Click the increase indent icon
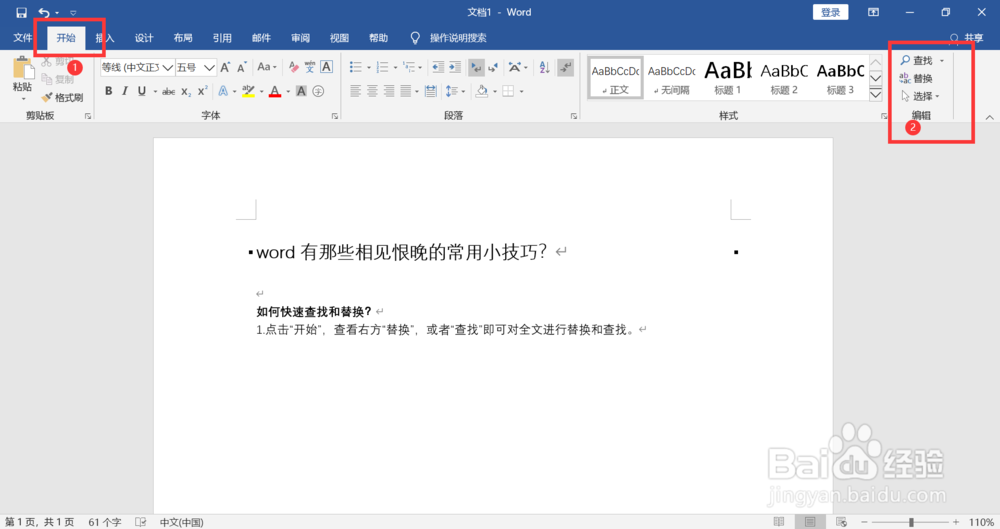Image resolution: width=1000 pixels, height=529 pixels. 455,67
